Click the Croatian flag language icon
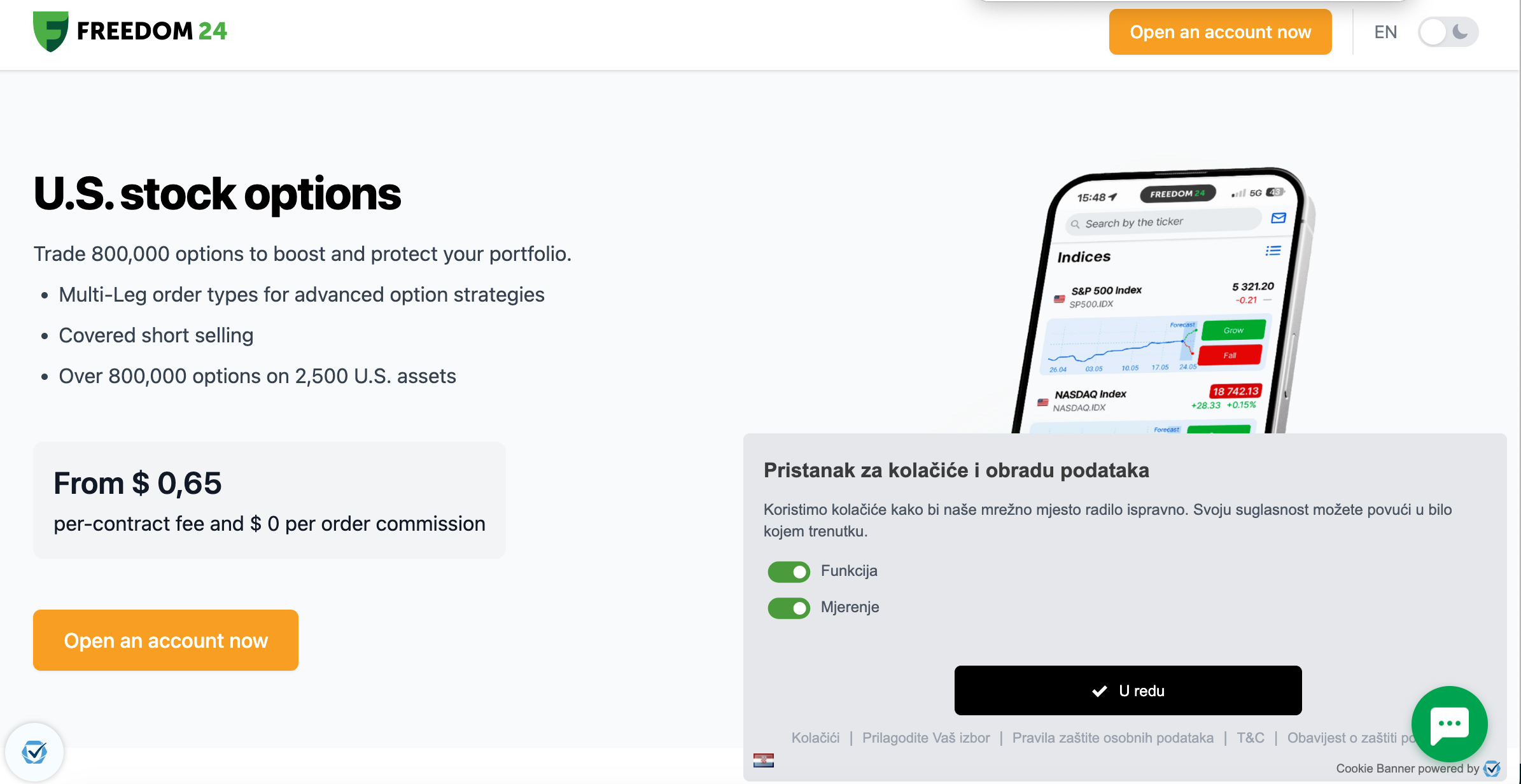The image size is (1521, 784). click(763, 760)
